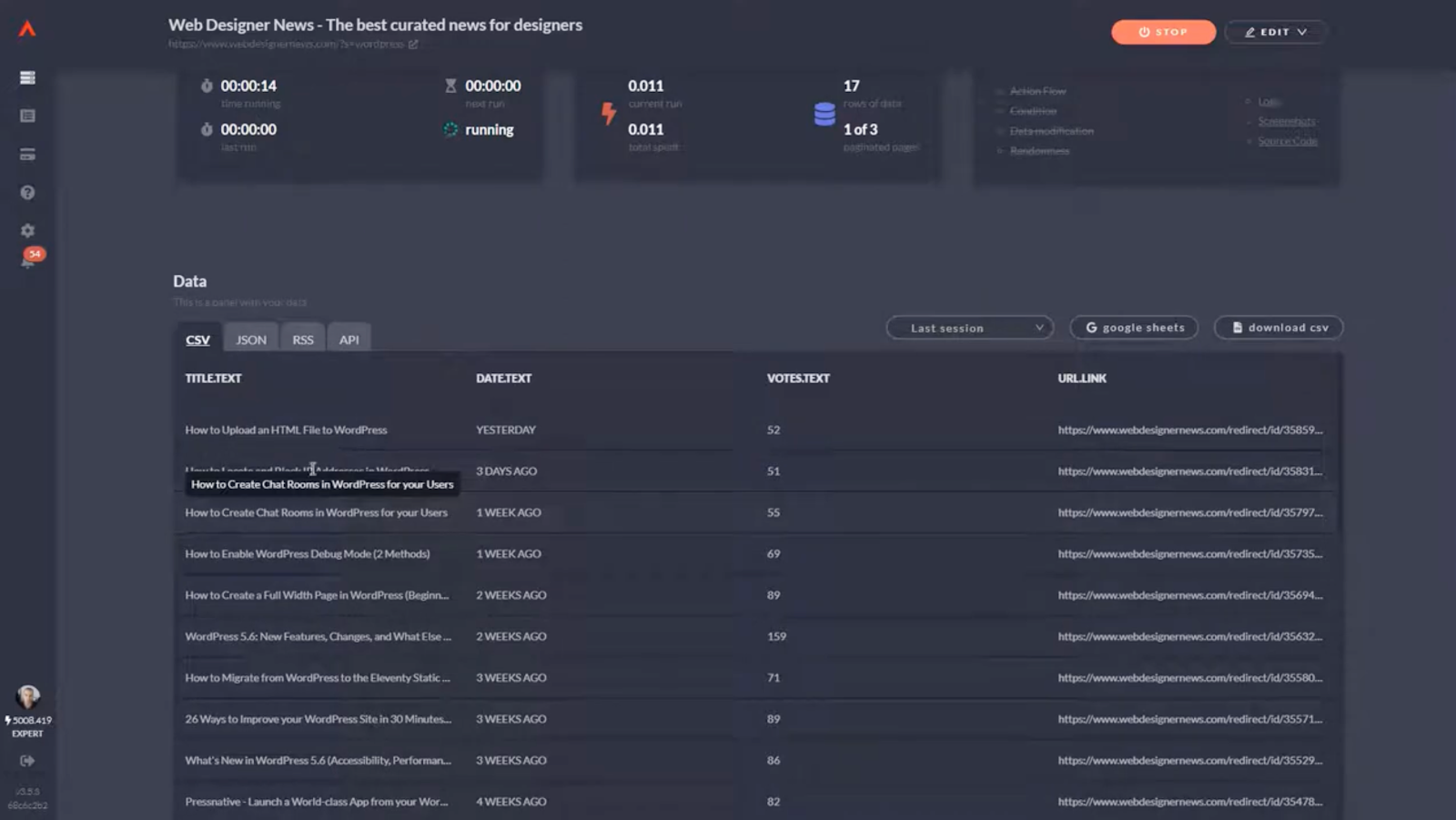Click the orange app logo in the sidebar
The height and width of the screenshot is (820, 1456).
click(27, 29)
